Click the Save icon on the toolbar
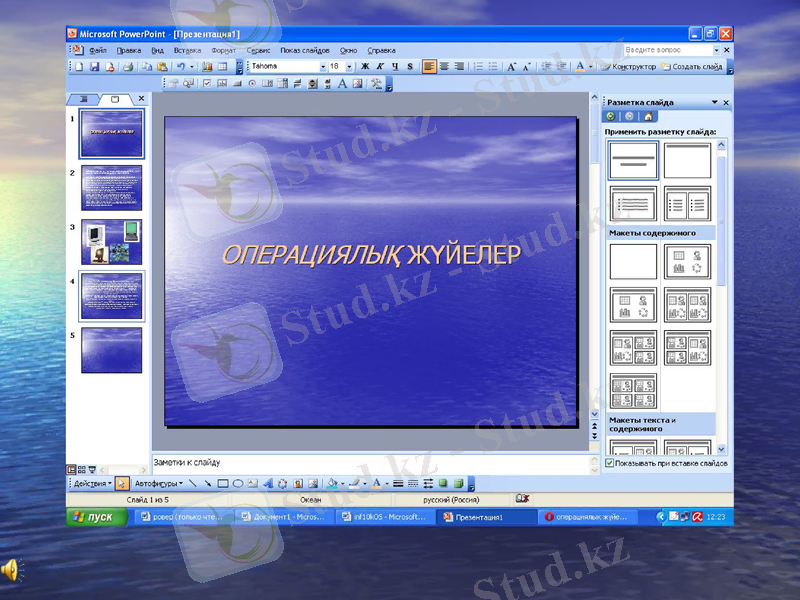The width and height of the screenshot is (800, 600). point(94,67)
